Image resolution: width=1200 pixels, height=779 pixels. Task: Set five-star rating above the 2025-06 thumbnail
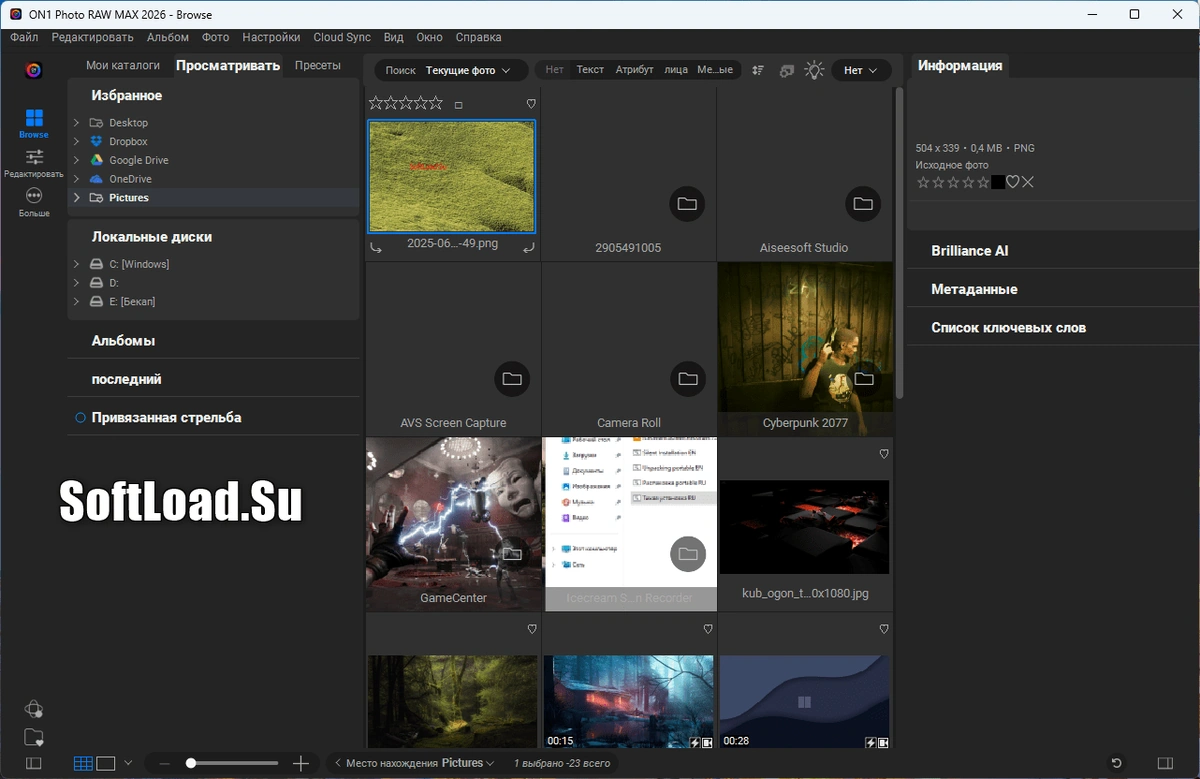tap(436, 103)
